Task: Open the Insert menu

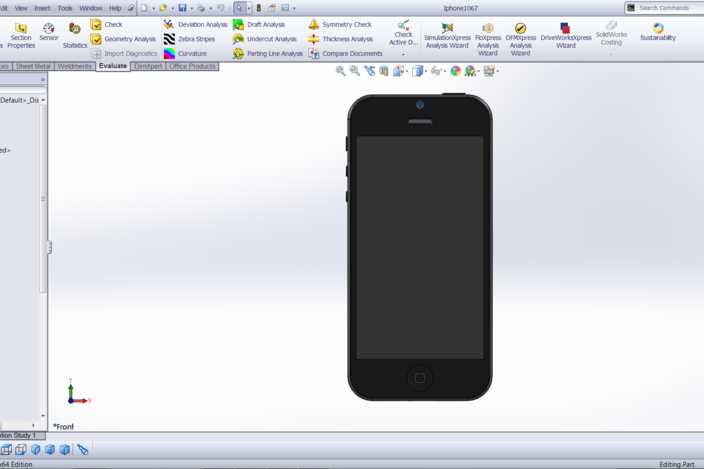Action: 42,8
